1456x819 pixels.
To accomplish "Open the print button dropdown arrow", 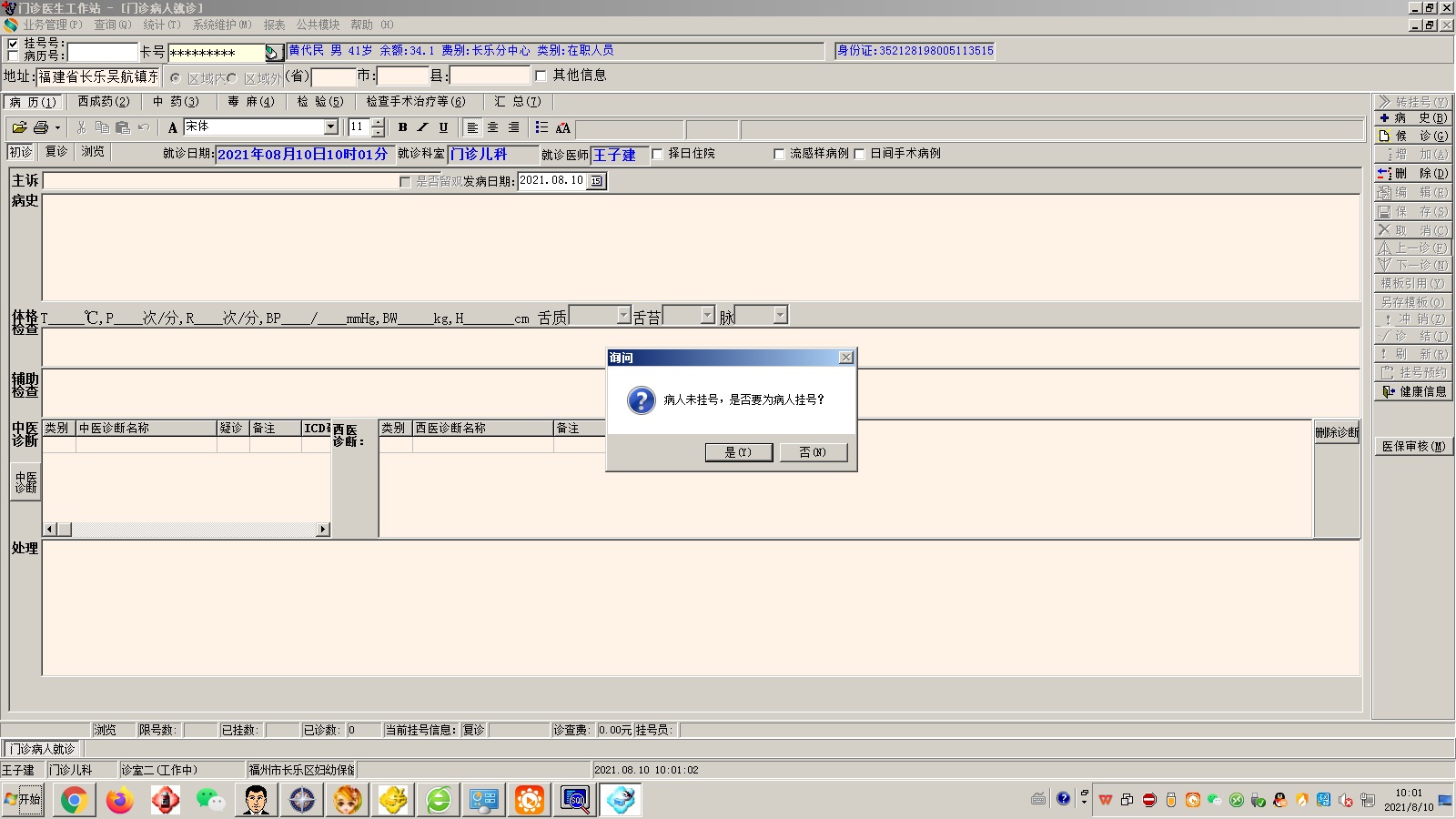I will coord(57,127).
